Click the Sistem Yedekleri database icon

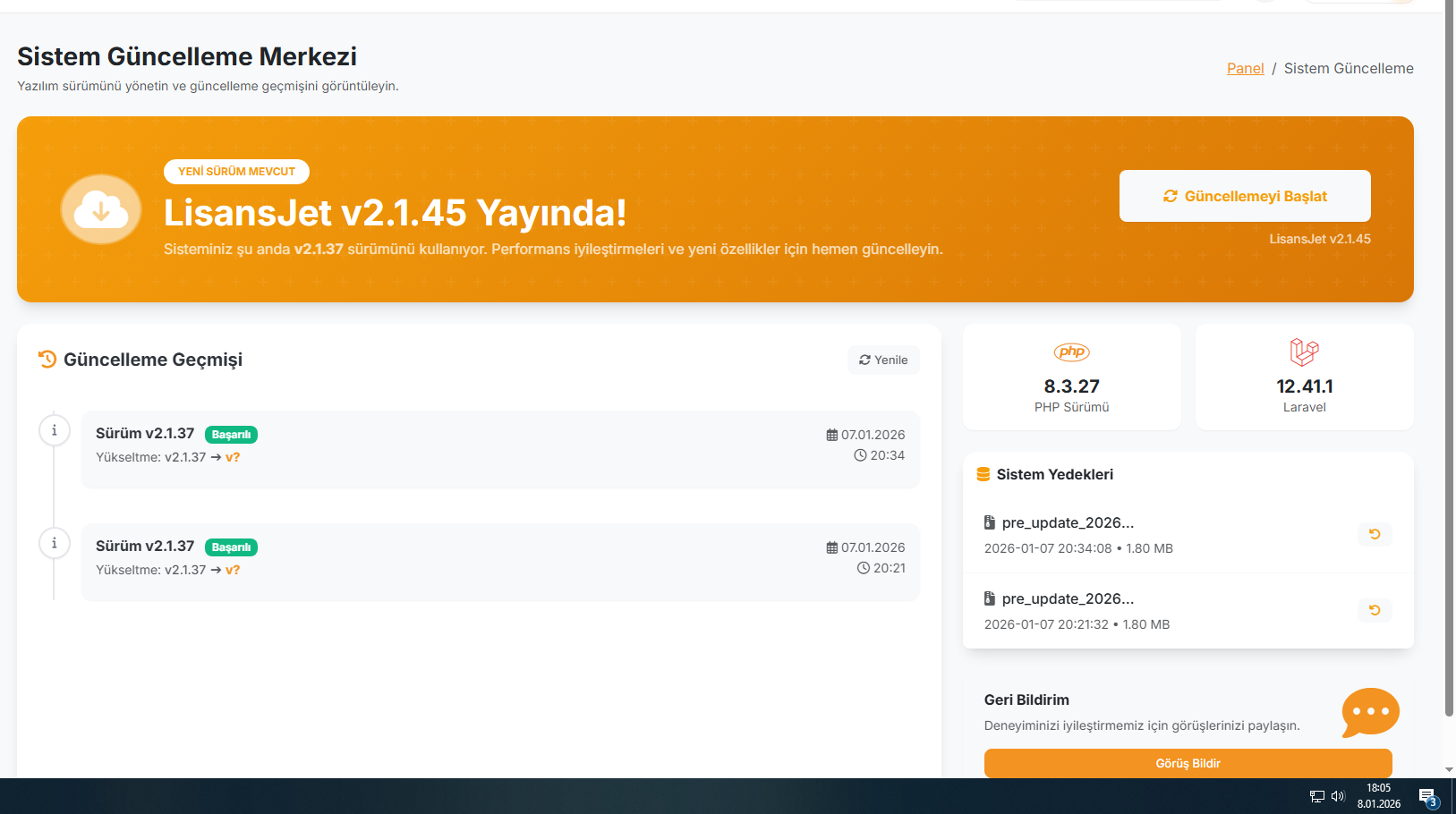pyautogui.click(x=983, y=475)
